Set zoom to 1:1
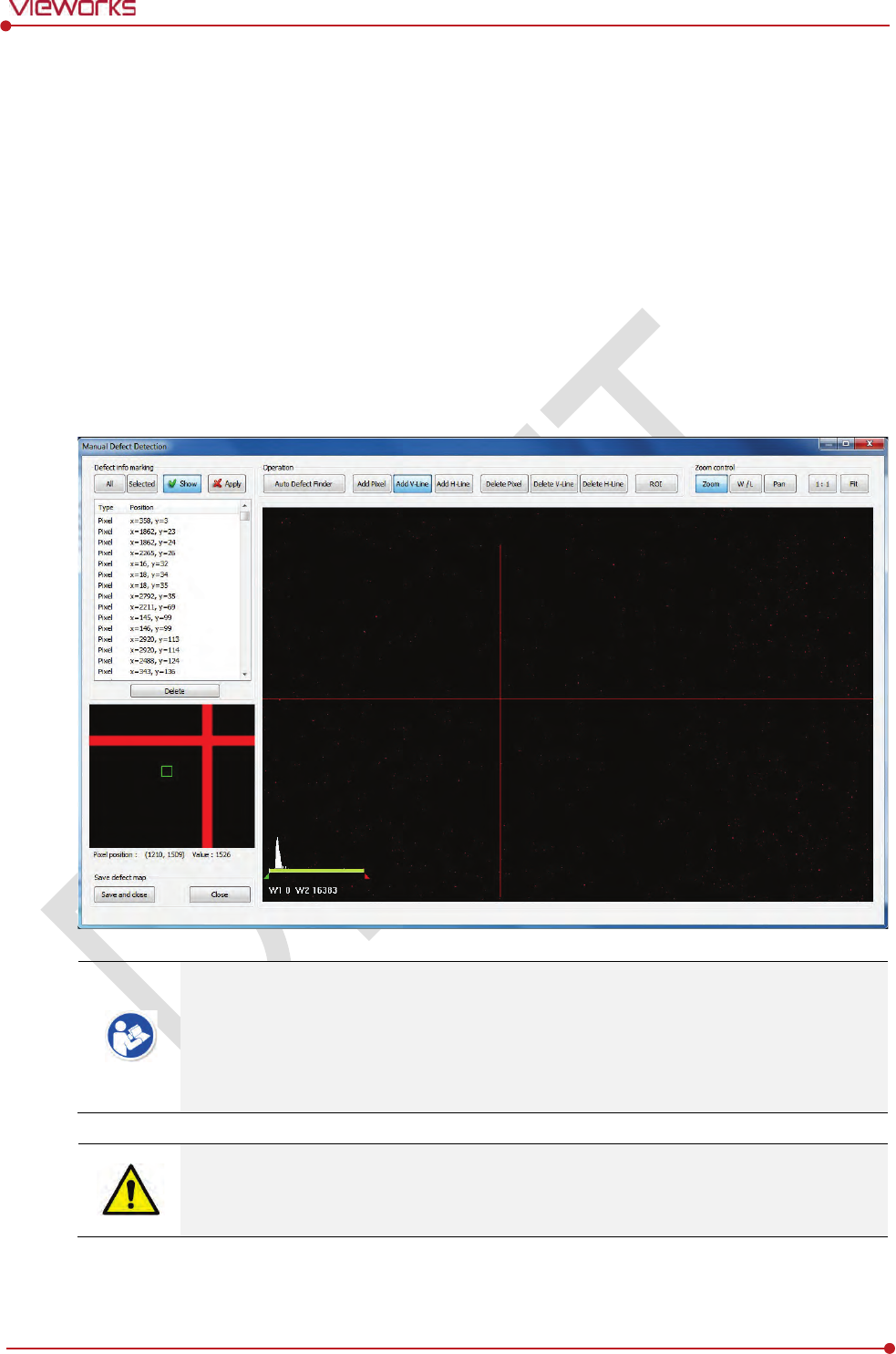This screenshot has height=1354, width=896. (822, 484)
